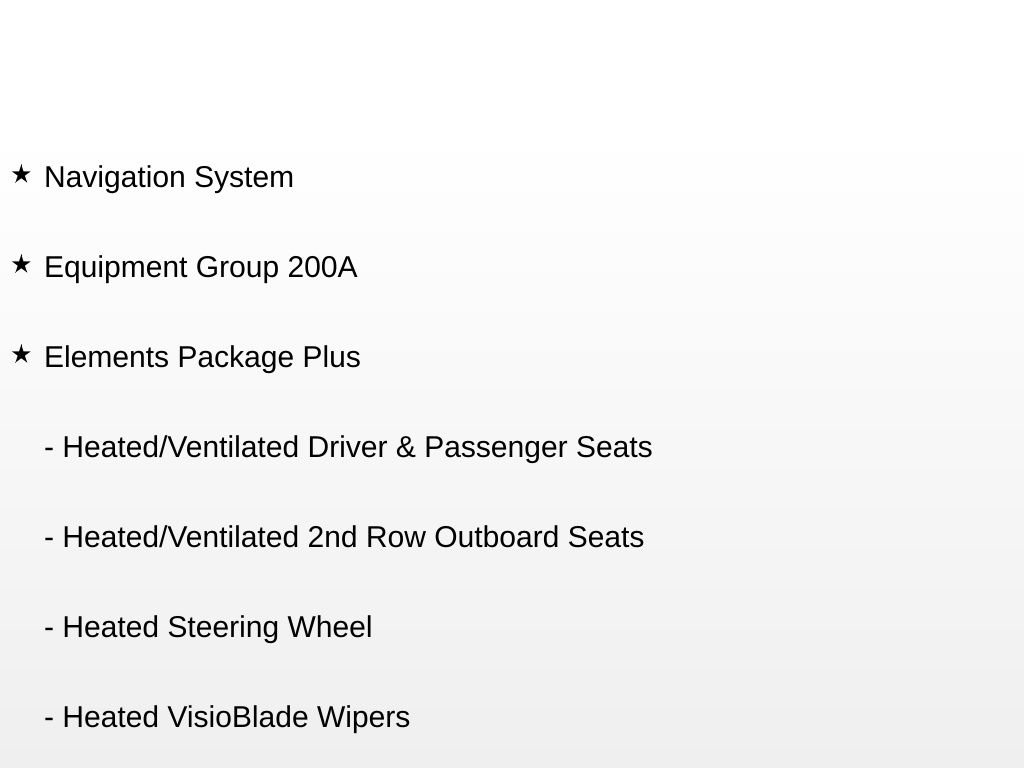Click the word Plus in Elements Package
This screenshot has height=768, width=1024.
(332, 357)
